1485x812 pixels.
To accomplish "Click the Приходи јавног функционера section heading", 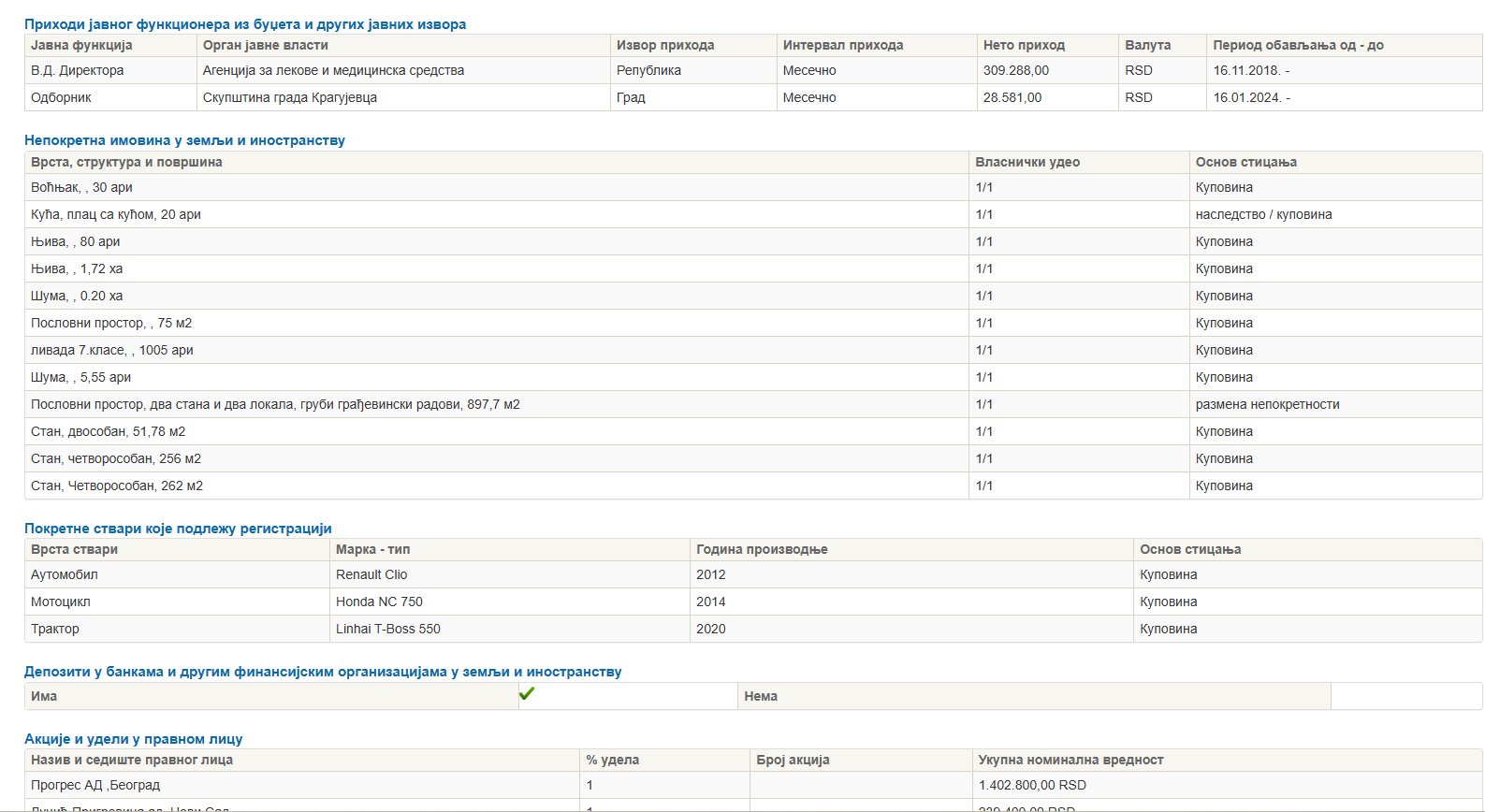I will point(245,24).
